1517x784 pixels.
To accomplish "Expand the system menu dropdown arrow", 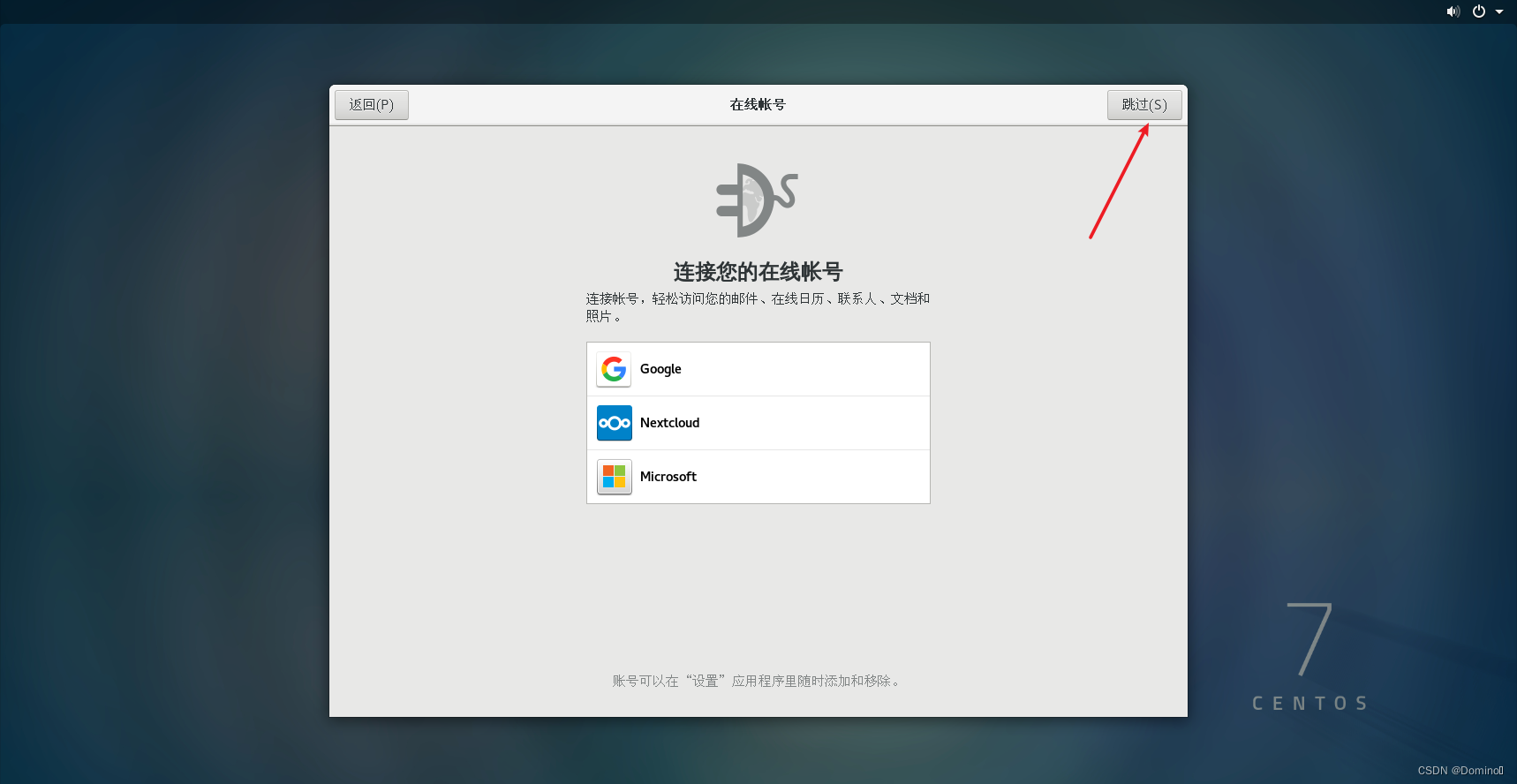I will point(1499,11).
